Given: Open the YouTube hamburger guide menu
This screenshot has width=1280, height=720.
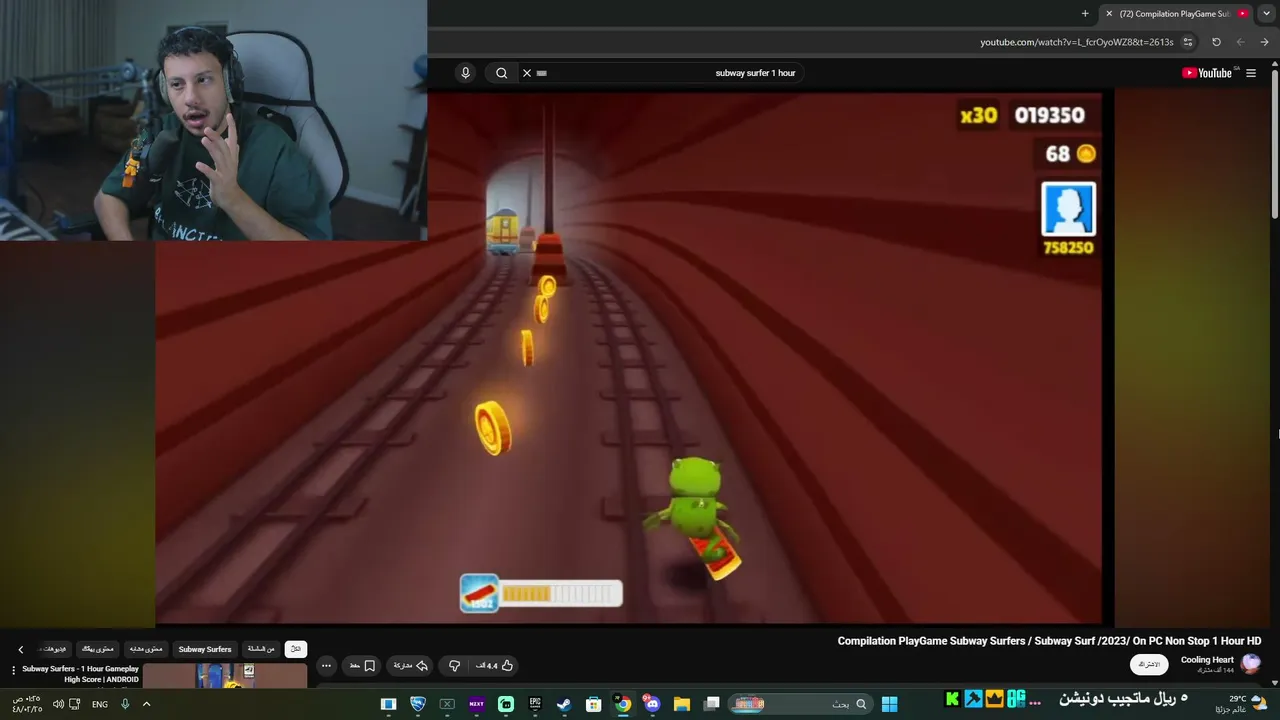Looking at the screenshot, I should pos(1251,73).
